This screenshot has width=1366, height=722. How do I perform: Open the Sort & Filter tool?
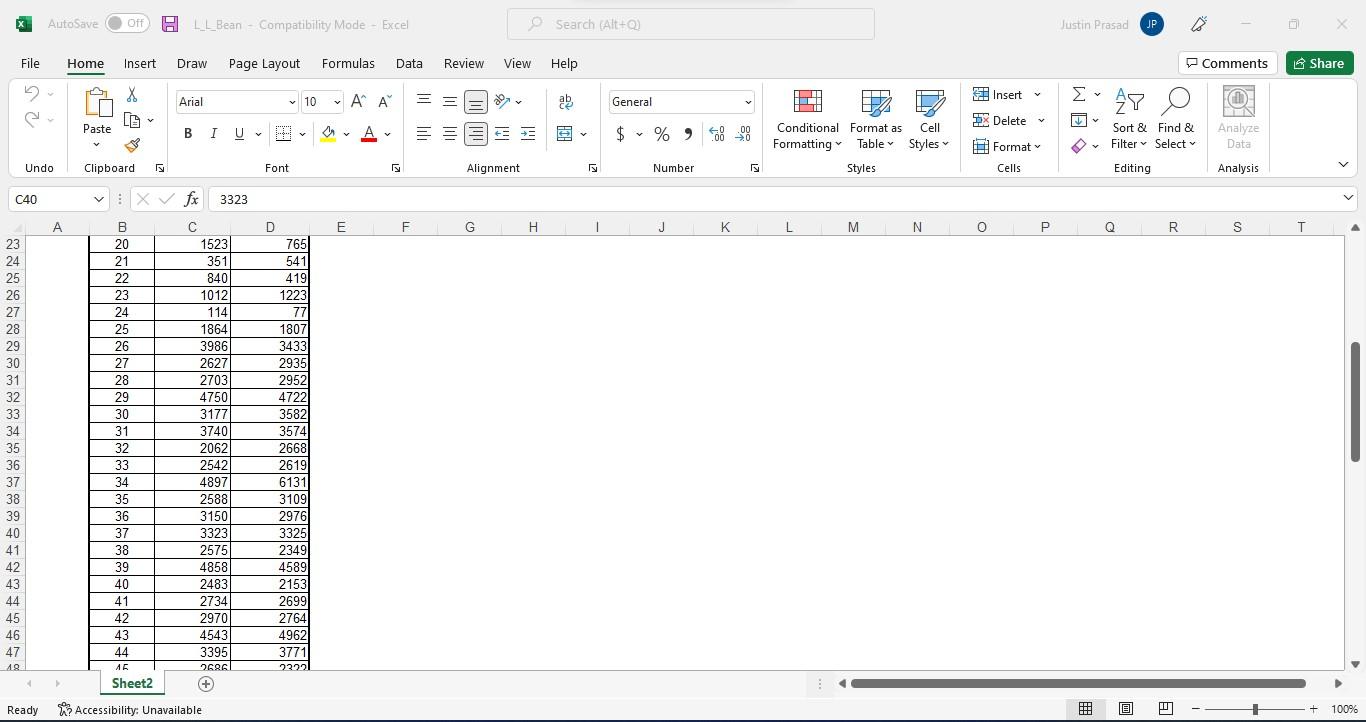(1129, 119)
